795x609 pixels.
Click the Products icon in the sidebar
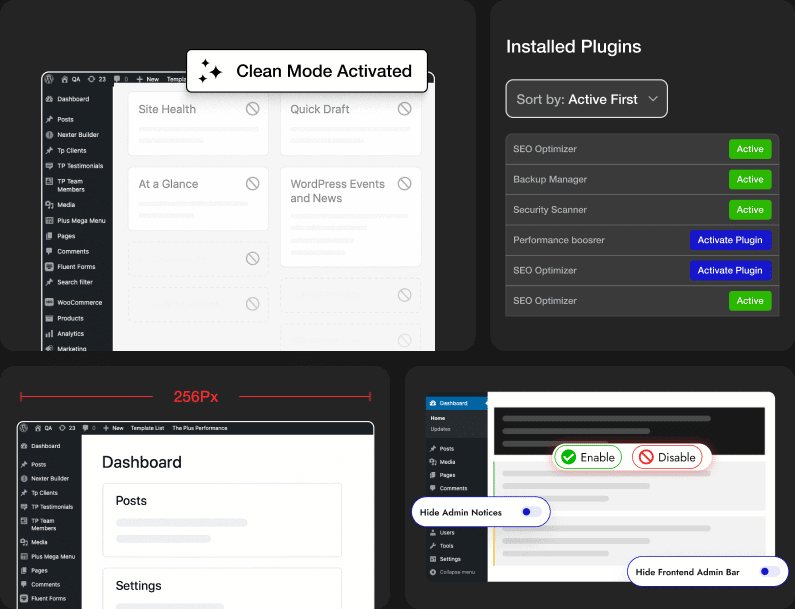(49, 318)
